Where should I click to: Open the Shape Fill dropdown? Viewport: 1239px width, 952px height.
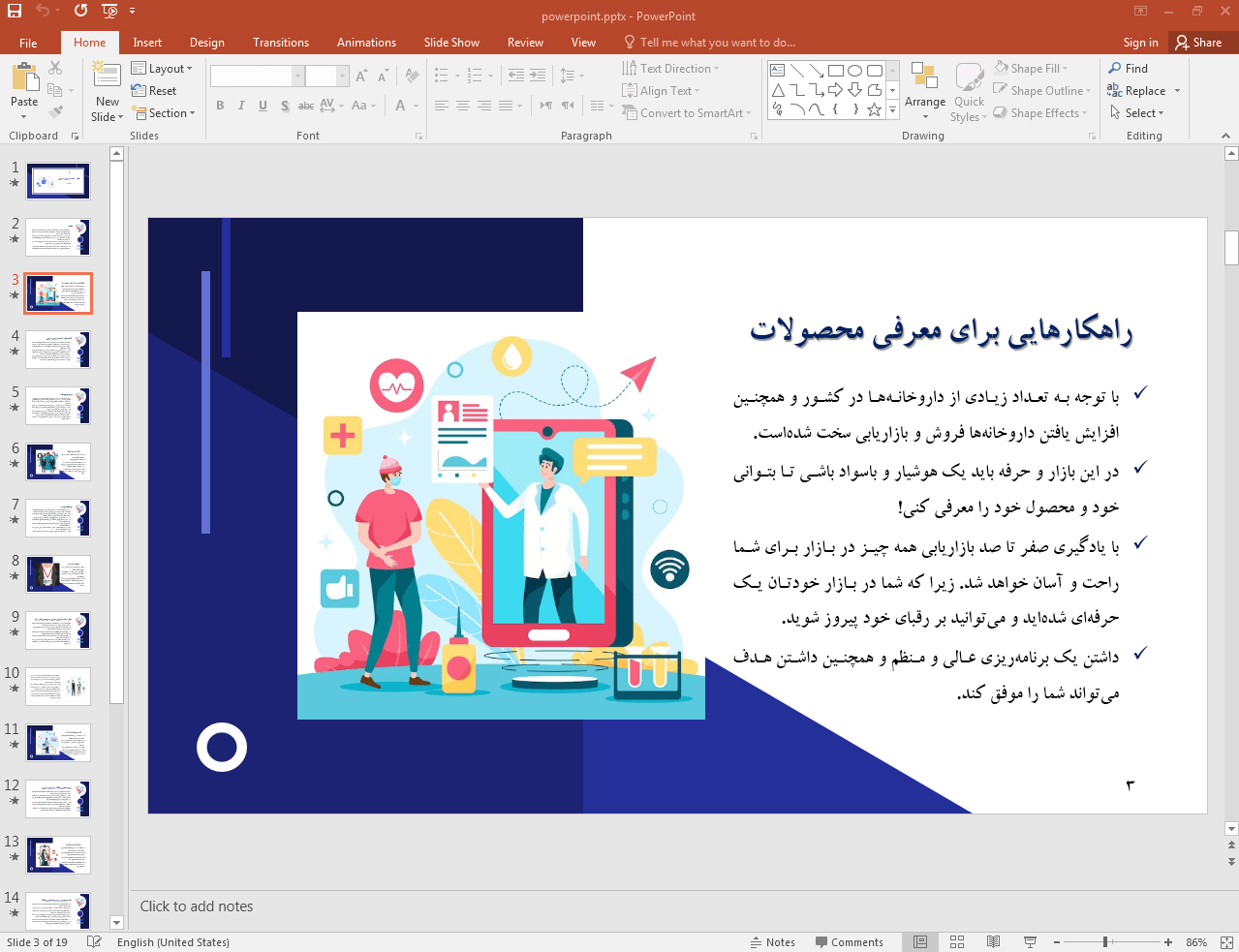[1032, 69]
